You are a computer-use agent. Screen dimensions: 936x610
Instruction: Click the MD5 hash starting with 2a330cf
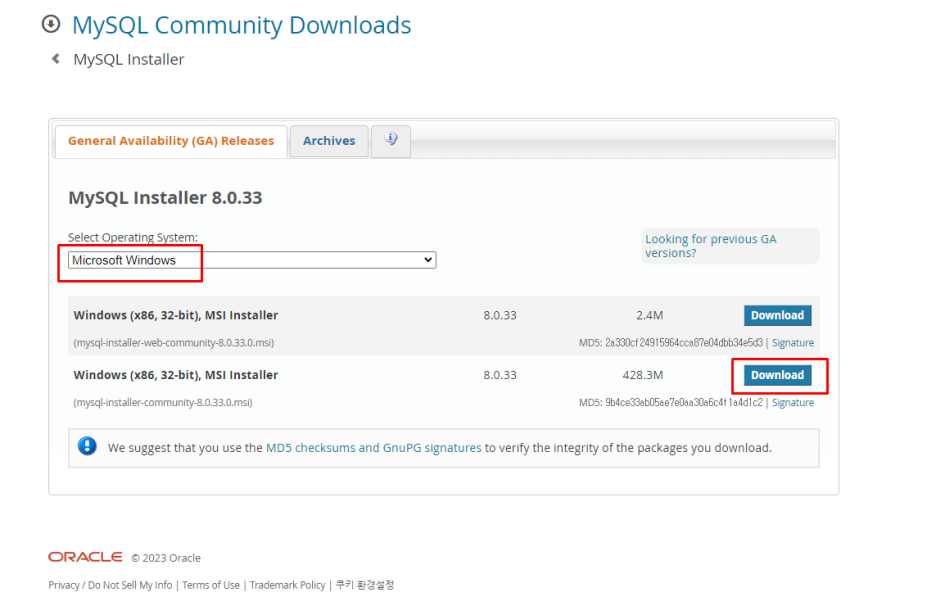(x=684, y=343)
